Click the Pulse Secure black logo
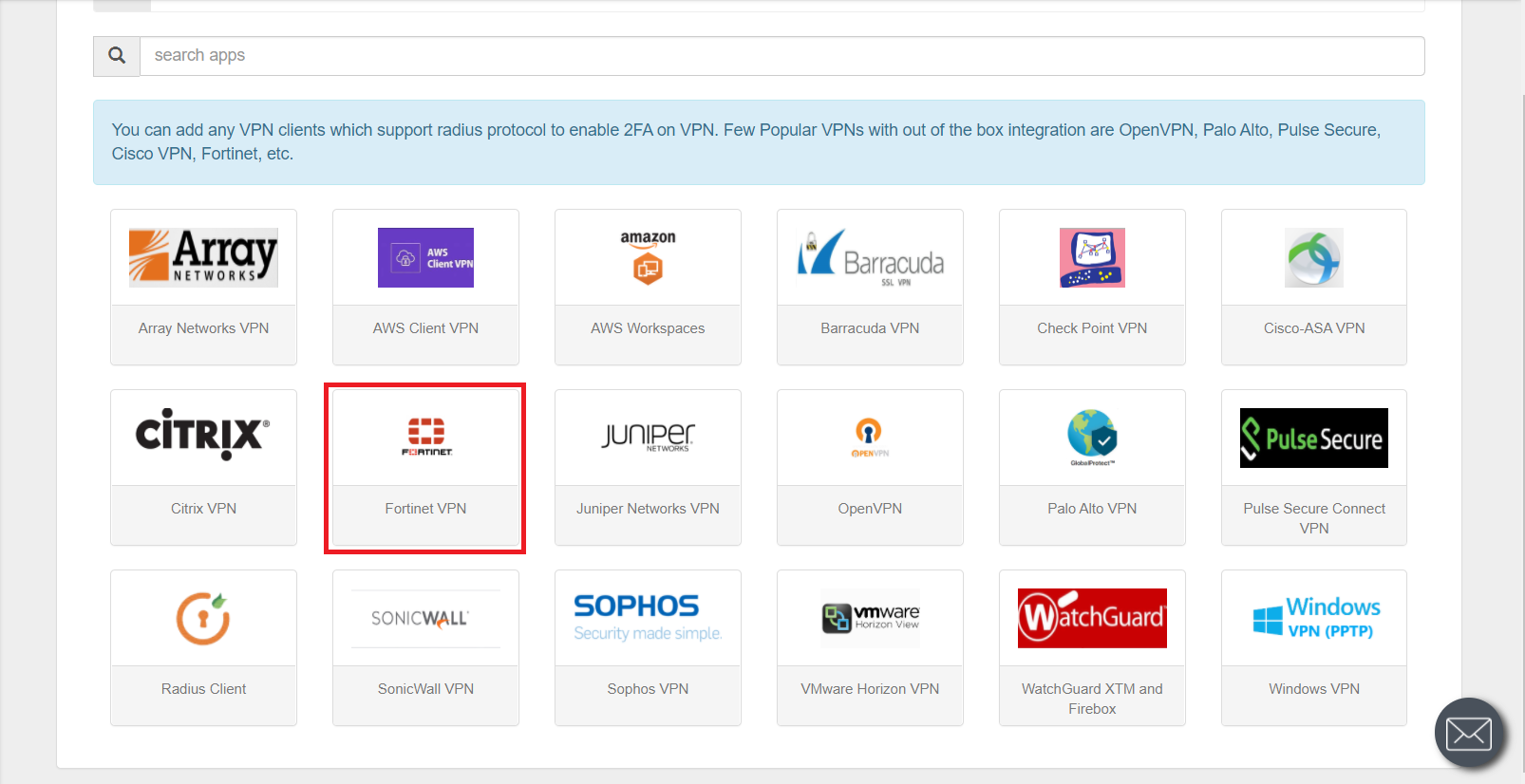Screen dimensions: 1525x784 [1314, 438]
